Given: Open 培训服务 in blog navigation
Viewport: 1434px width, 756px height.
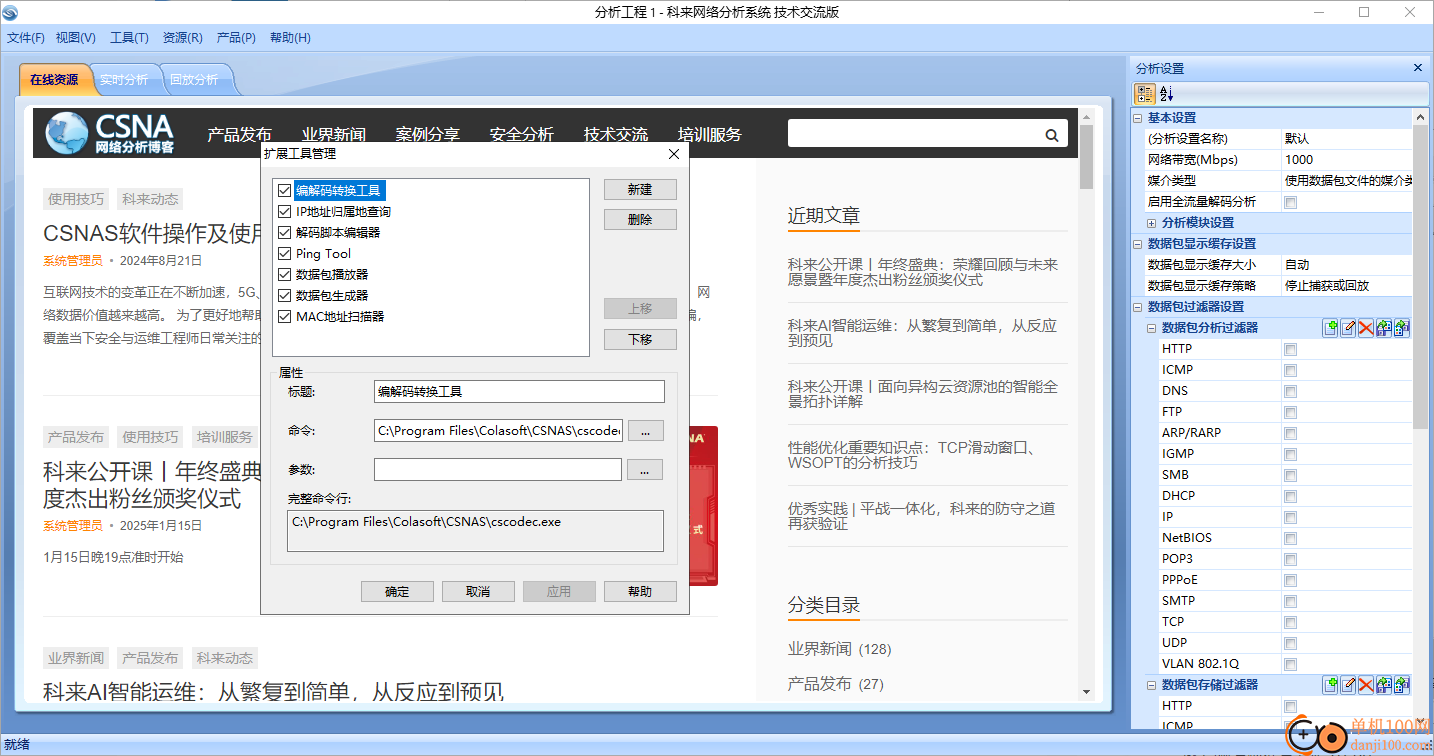Looking at the screenshot, I should pyautogui.click(x=709, y=135).
